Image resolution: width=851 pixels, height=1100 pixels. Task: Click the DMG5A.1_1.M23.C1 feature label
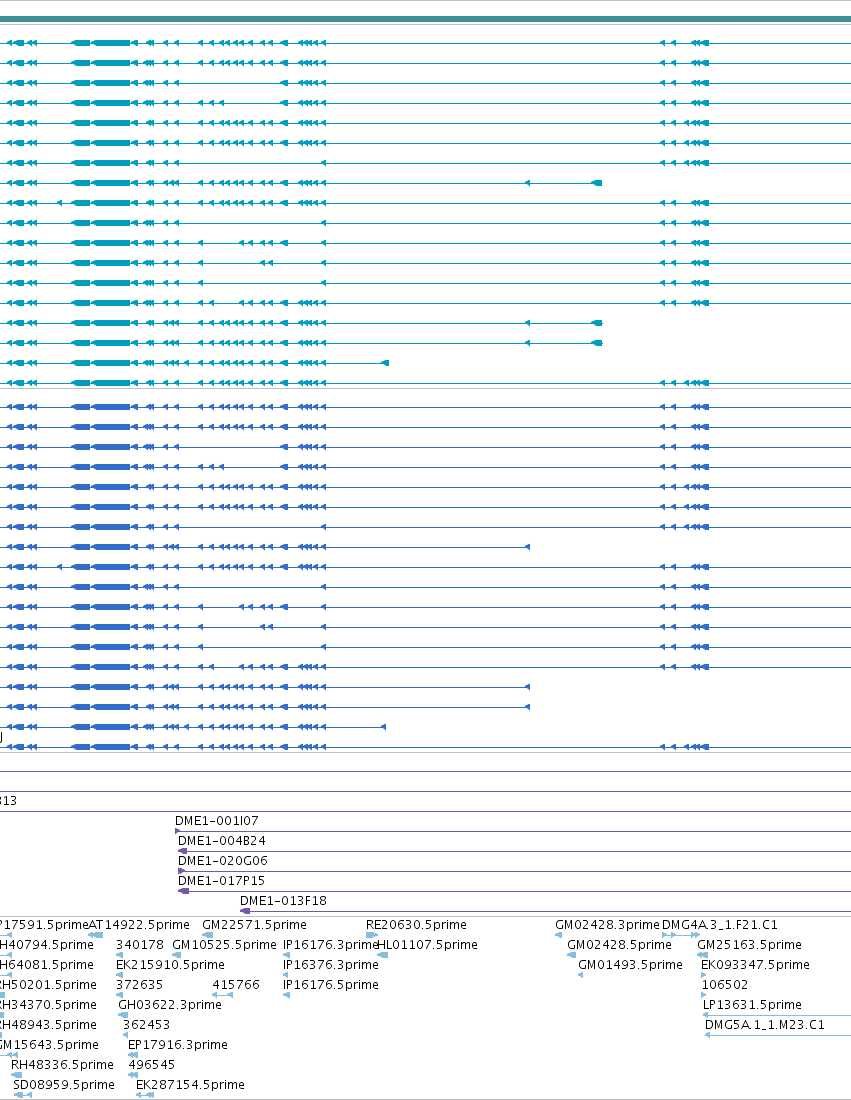pyautogui.click(x=765, y=1025)
